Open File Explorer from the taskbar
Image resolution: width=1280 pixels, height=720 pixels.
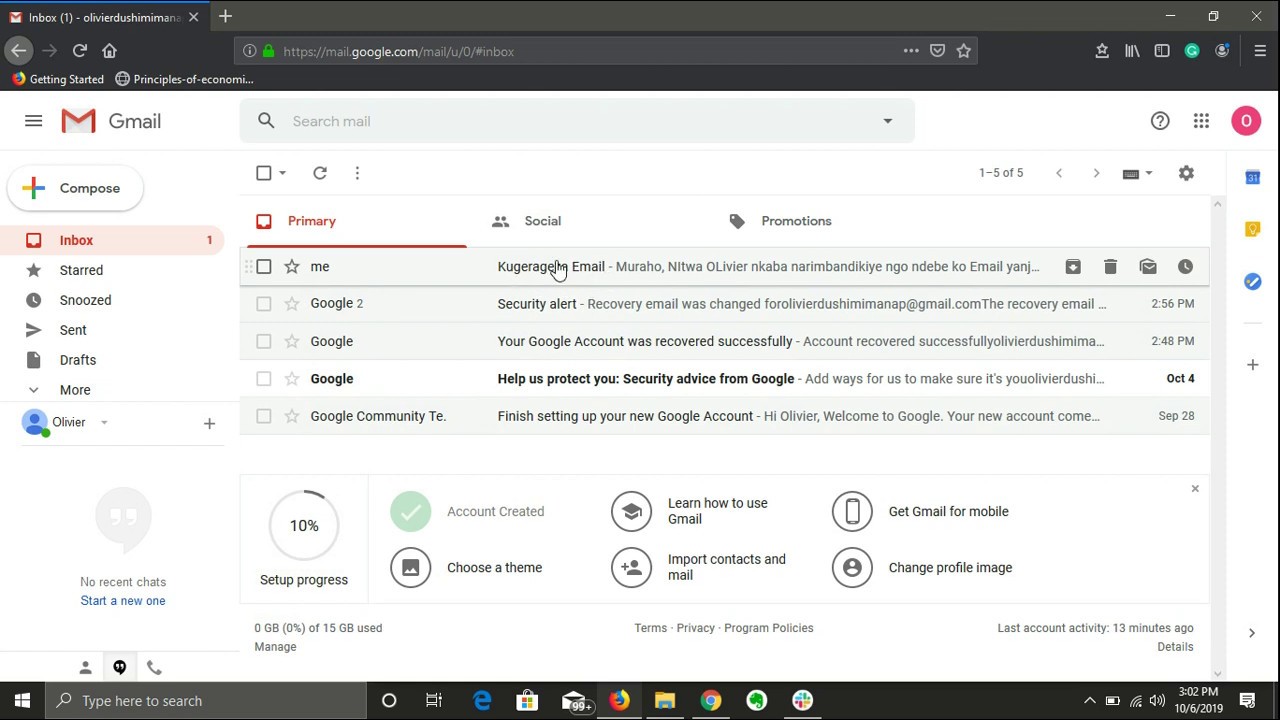[x=665, y=701]
